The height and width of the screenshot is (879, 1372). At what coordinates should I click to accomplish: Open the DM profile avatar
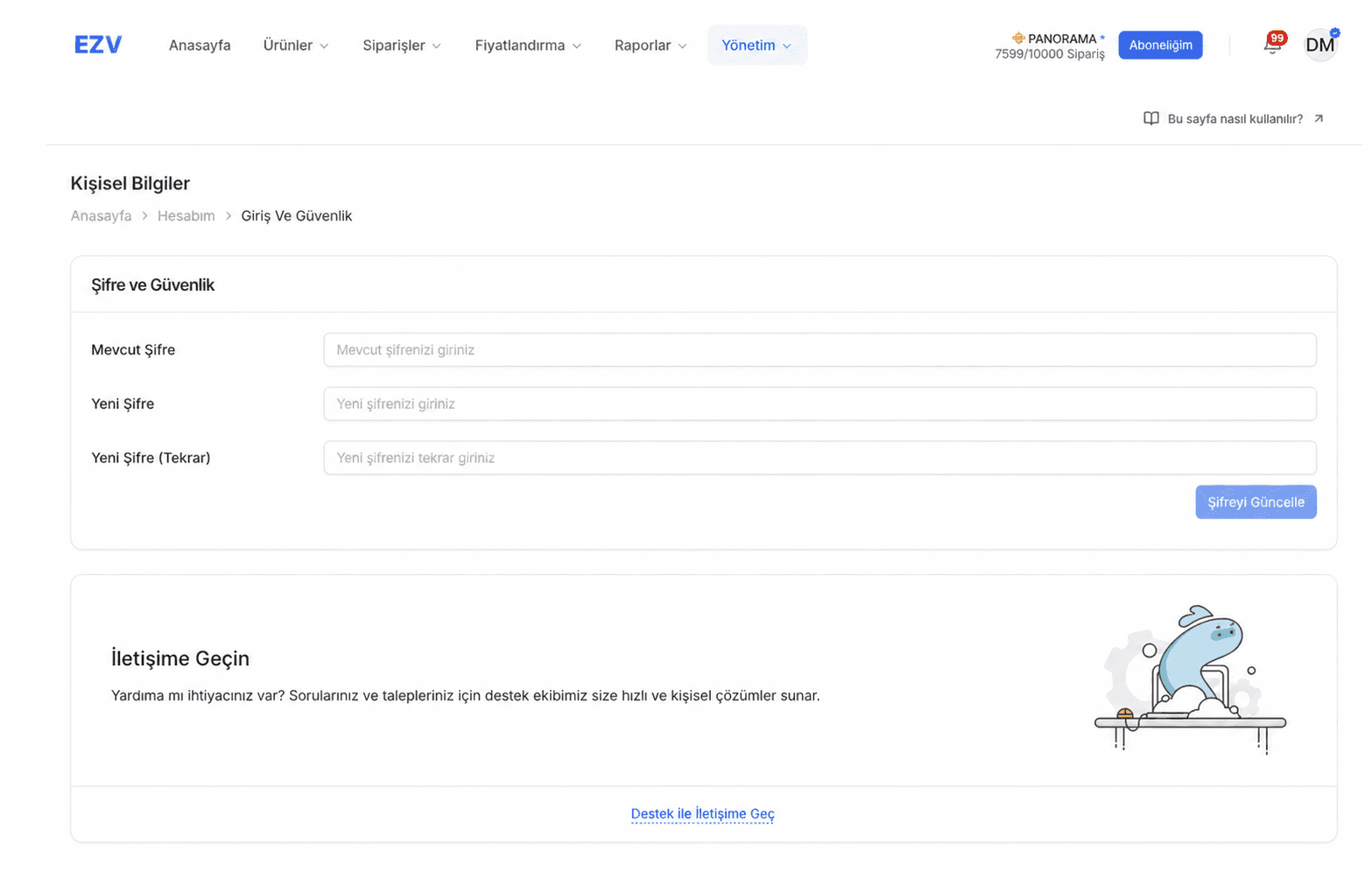pyautogui.click(x=1320, y=45)
